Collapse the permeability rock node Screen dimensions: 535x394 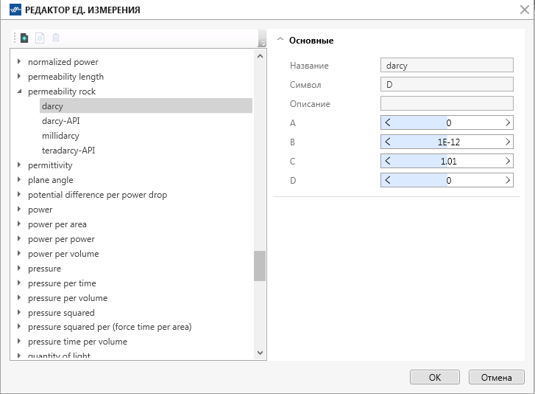19,91
